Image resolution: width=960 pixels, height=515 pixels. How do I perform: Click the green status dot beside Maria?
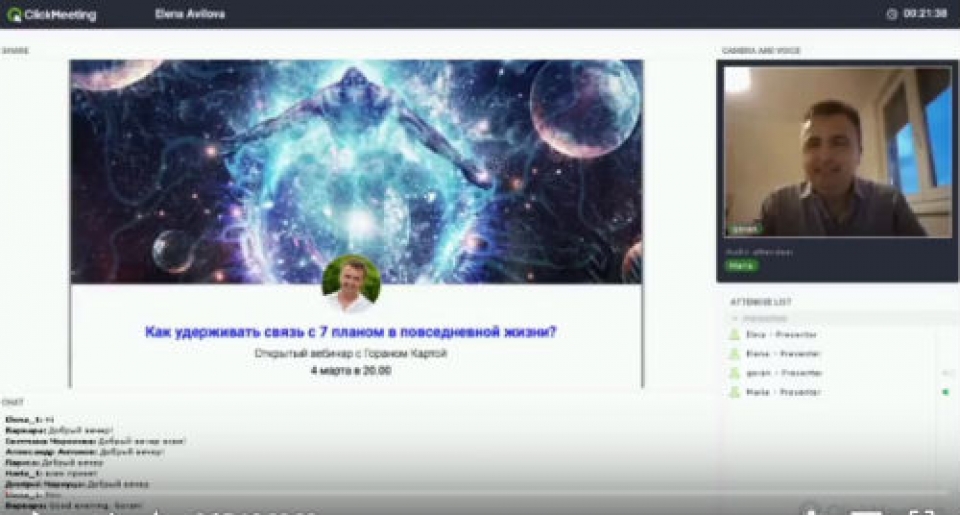coord(945,392)
